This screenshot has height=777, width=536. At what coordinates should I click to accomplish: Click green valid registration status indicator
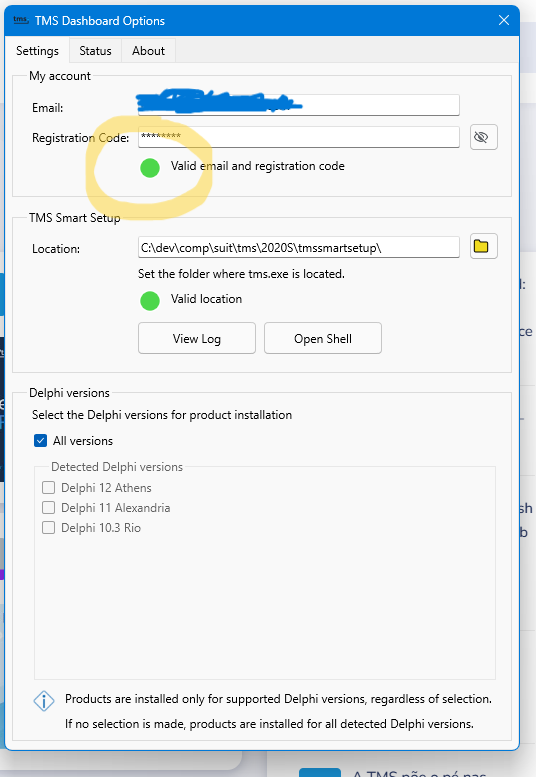point(150,167)
